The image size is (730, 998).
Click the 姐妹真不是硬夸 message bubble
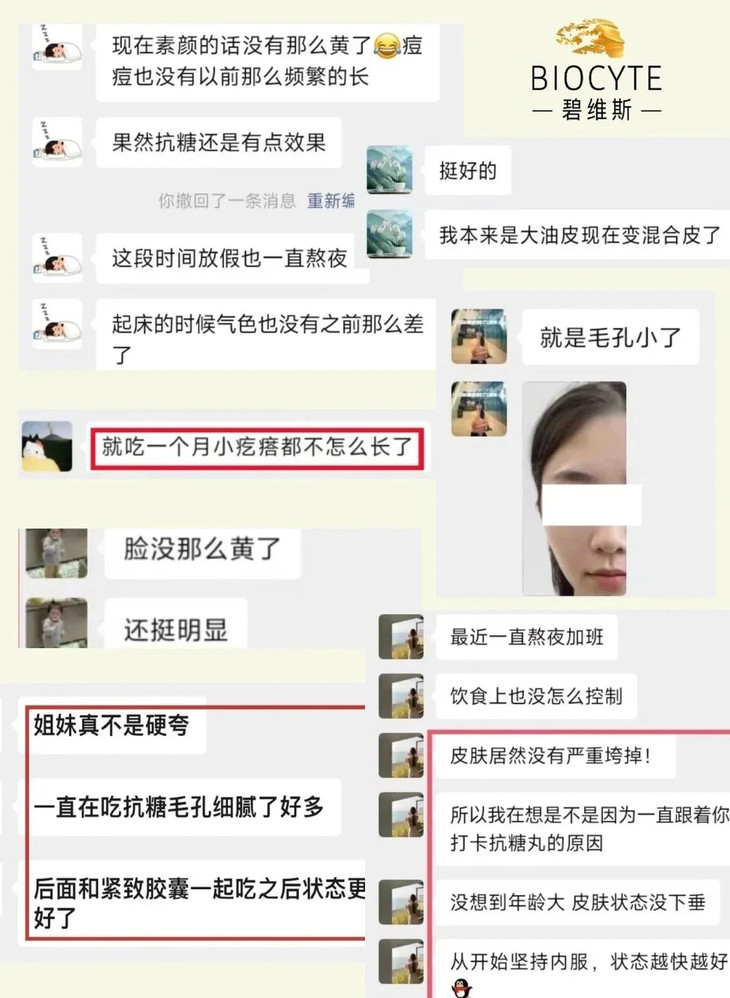pyautogui.click(x=115, y=726)
